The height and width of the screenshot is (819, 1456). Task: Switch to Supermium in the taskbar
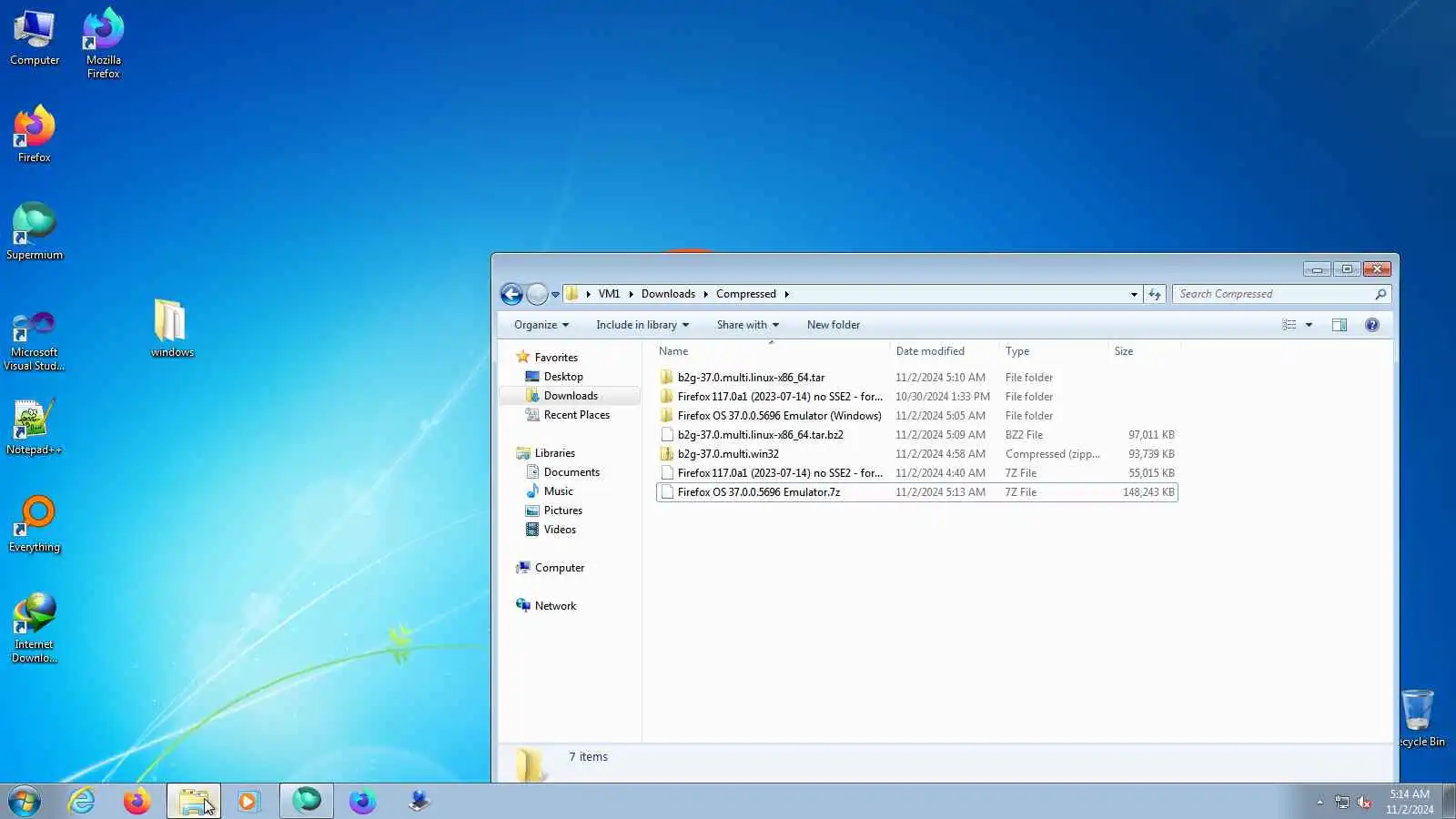click(x=307, y=802)
